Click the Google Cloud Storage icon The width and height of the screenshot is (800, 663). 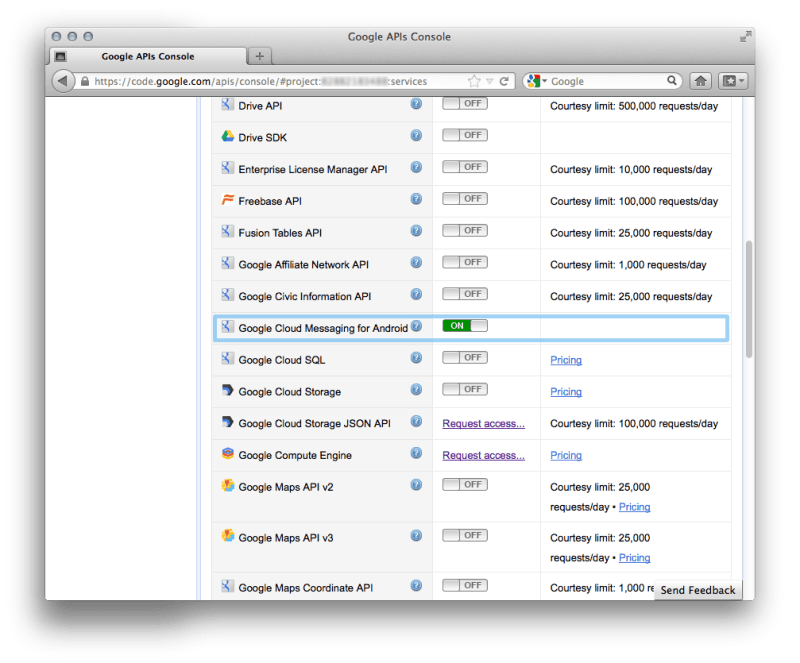[x=227, y=391]
